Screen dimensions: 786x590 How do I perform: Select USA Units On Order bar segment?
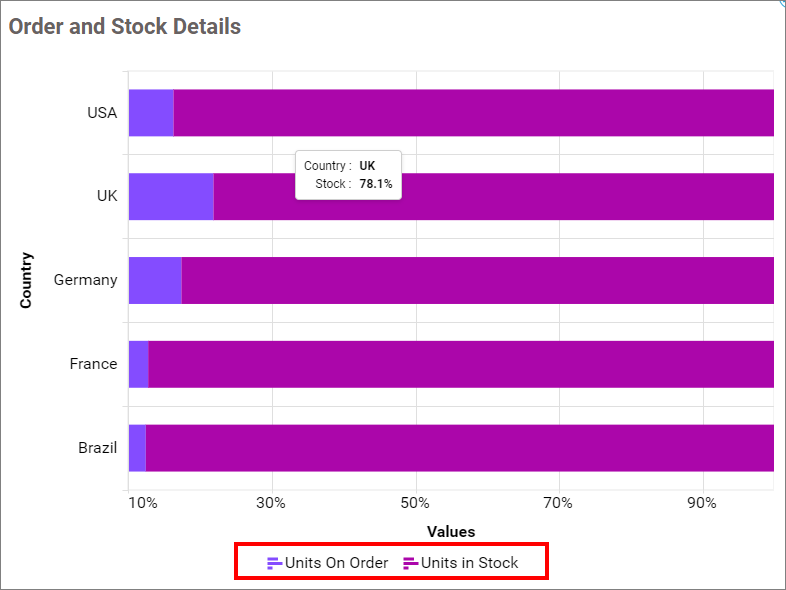[151, 113]
